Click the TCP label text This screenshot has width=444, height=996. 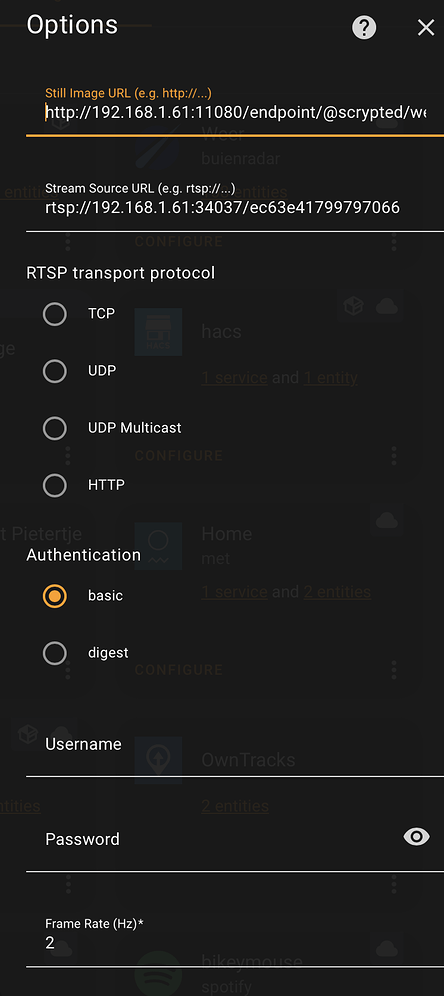[102, 314]
